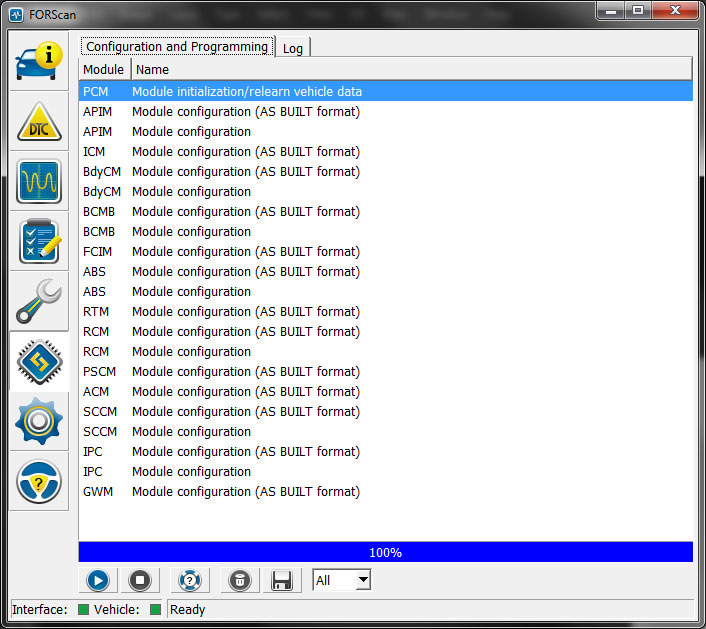Sort by the Module column header
706x629 pixels.
coord(104,69)
